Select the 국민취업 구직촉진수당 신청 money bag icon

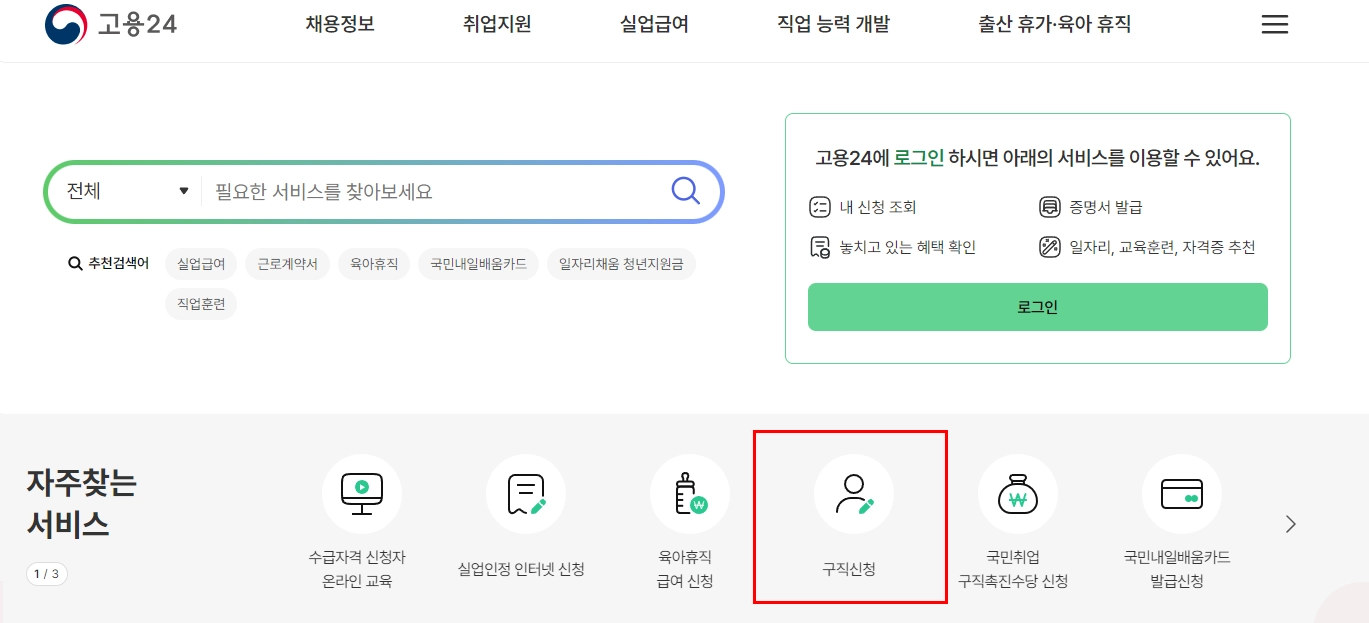coord(1017,493)
